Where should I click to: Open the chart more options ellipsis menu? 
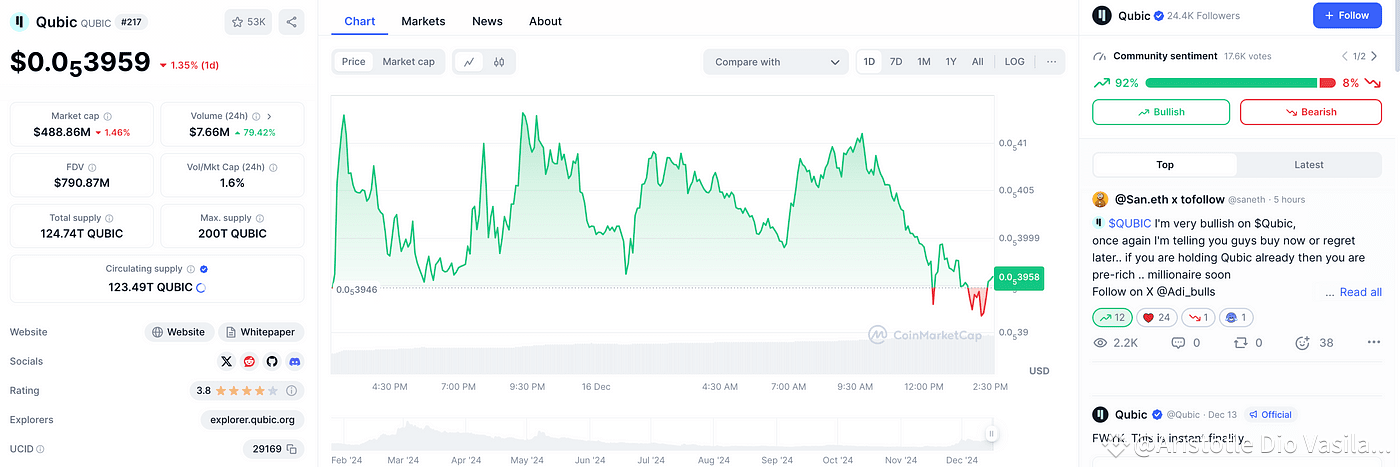click(1051, 62)
